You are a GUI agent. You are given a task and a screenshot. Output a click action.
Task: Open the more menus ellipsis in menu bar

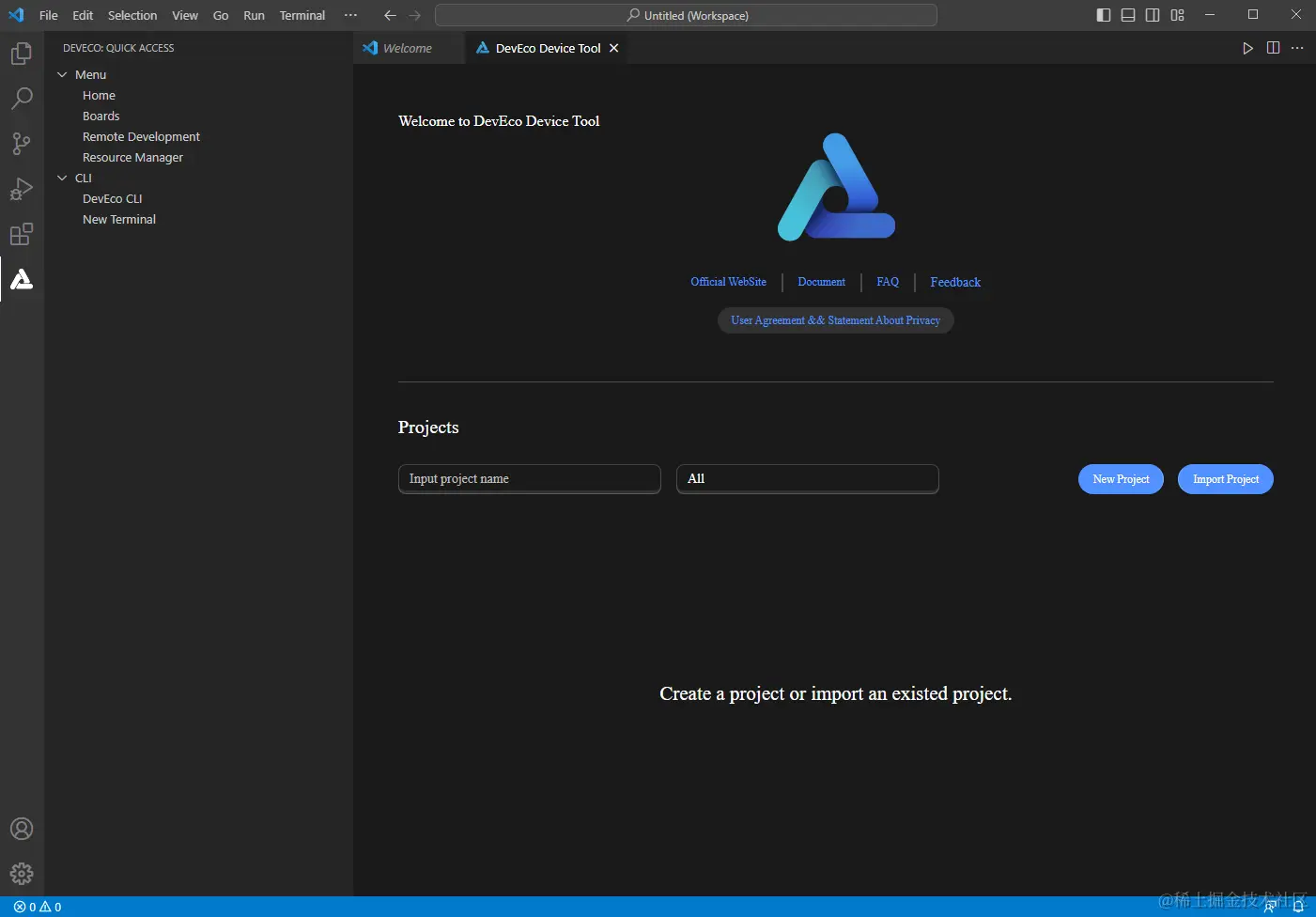pyautogui.click(x=350, y=15)
